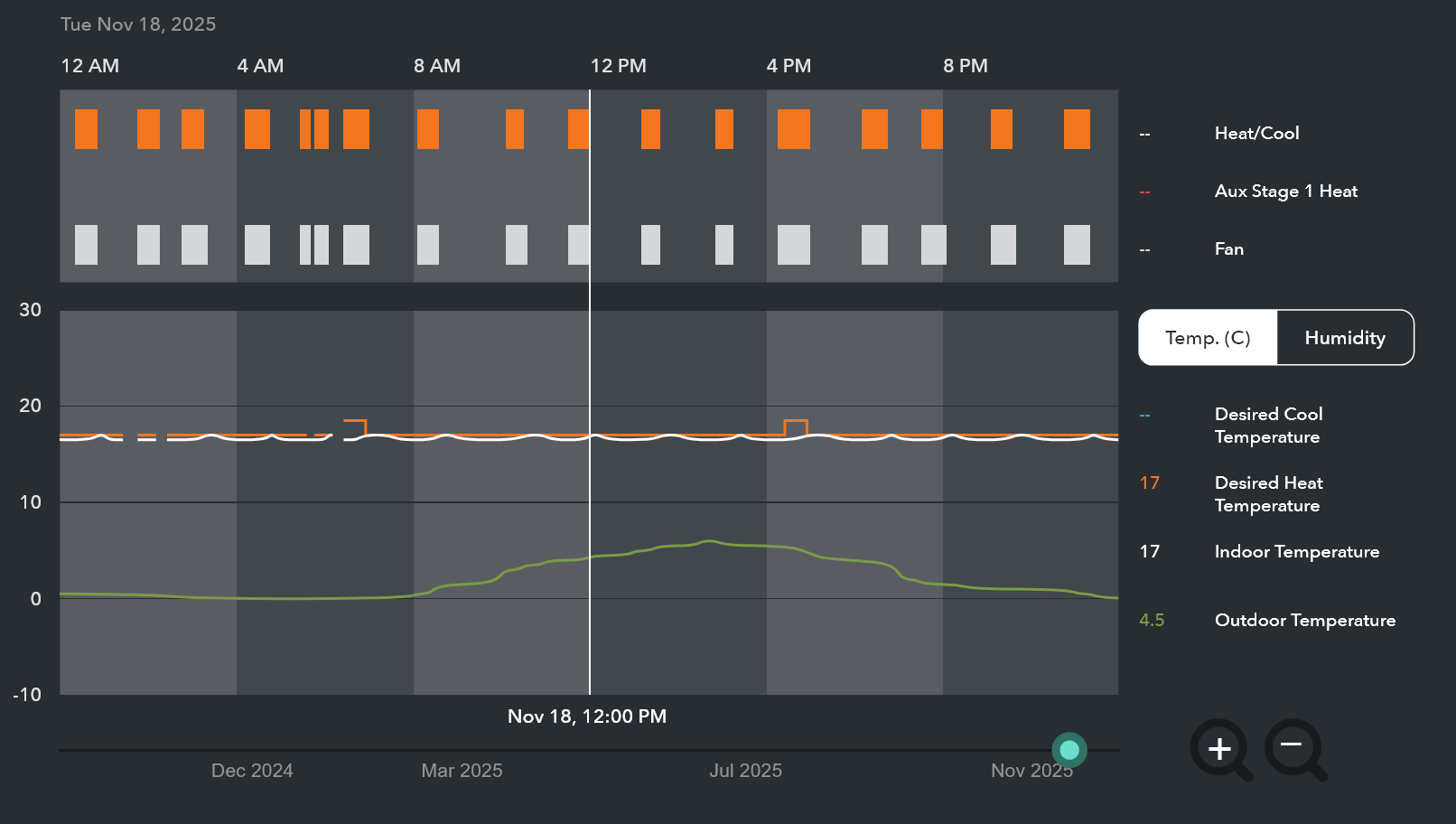The width and height of the screenshot is (1456, 824).
Task: Select the Temp. (C) view
Action: point(1208,338)
